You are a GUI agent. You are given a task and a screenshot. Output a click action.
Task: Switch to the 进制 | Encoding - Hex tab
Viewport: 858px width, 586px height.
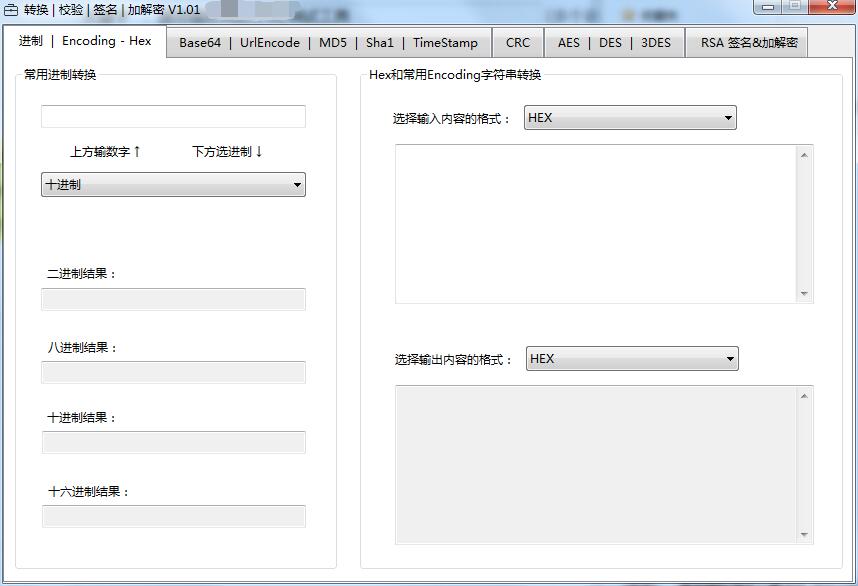point(85,41)
